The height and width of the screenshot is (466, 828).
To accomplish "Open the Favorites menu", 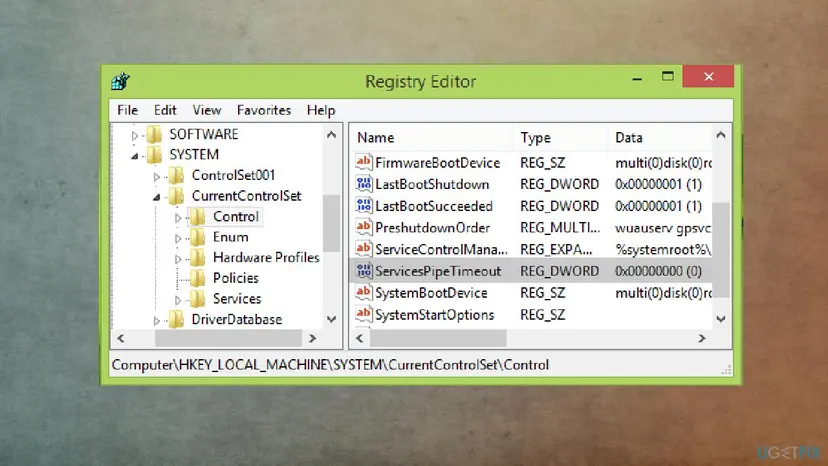I will click(x=264, y=110).
